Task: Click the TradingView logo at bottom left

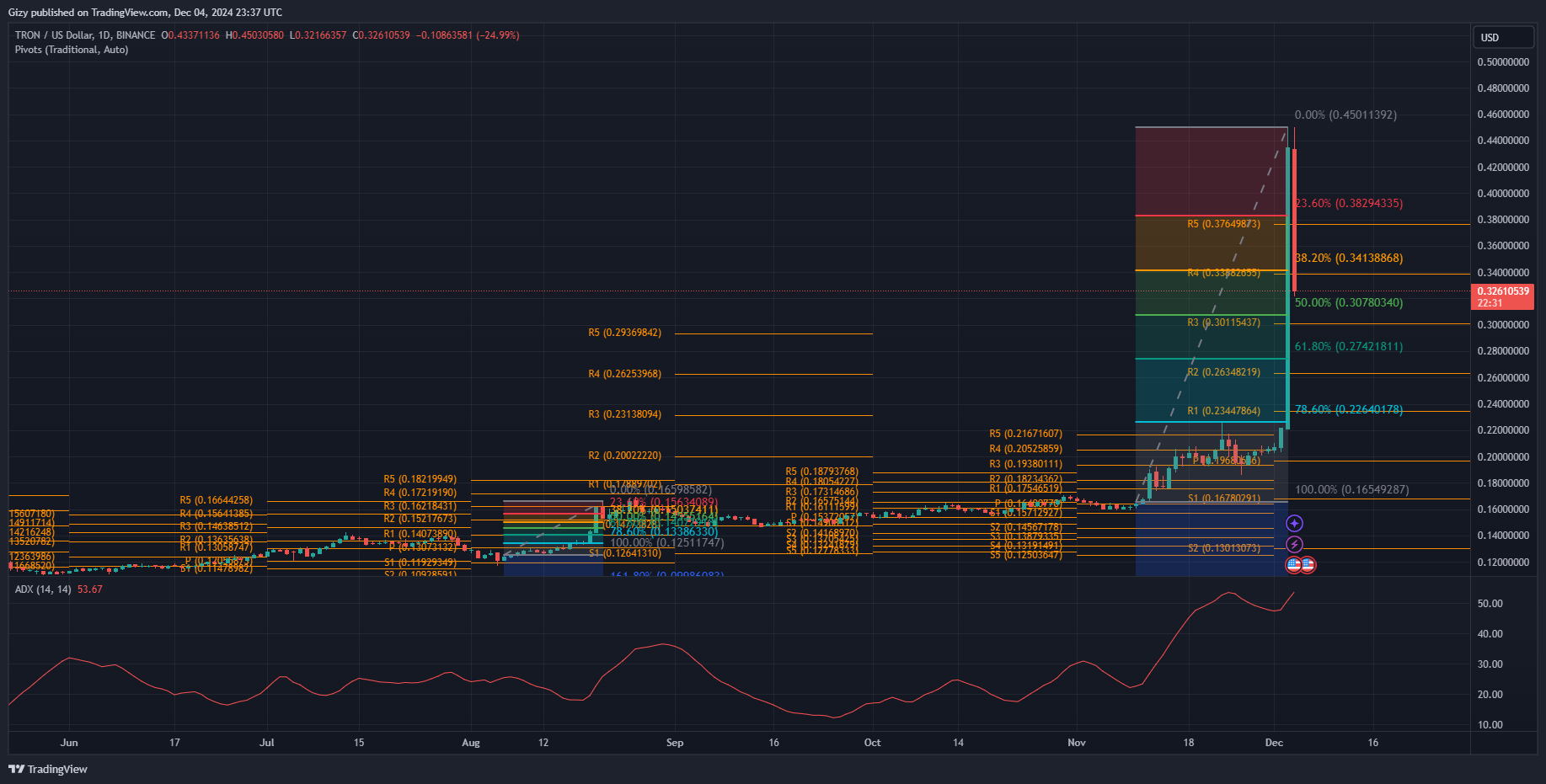Action: click(48, 769)
